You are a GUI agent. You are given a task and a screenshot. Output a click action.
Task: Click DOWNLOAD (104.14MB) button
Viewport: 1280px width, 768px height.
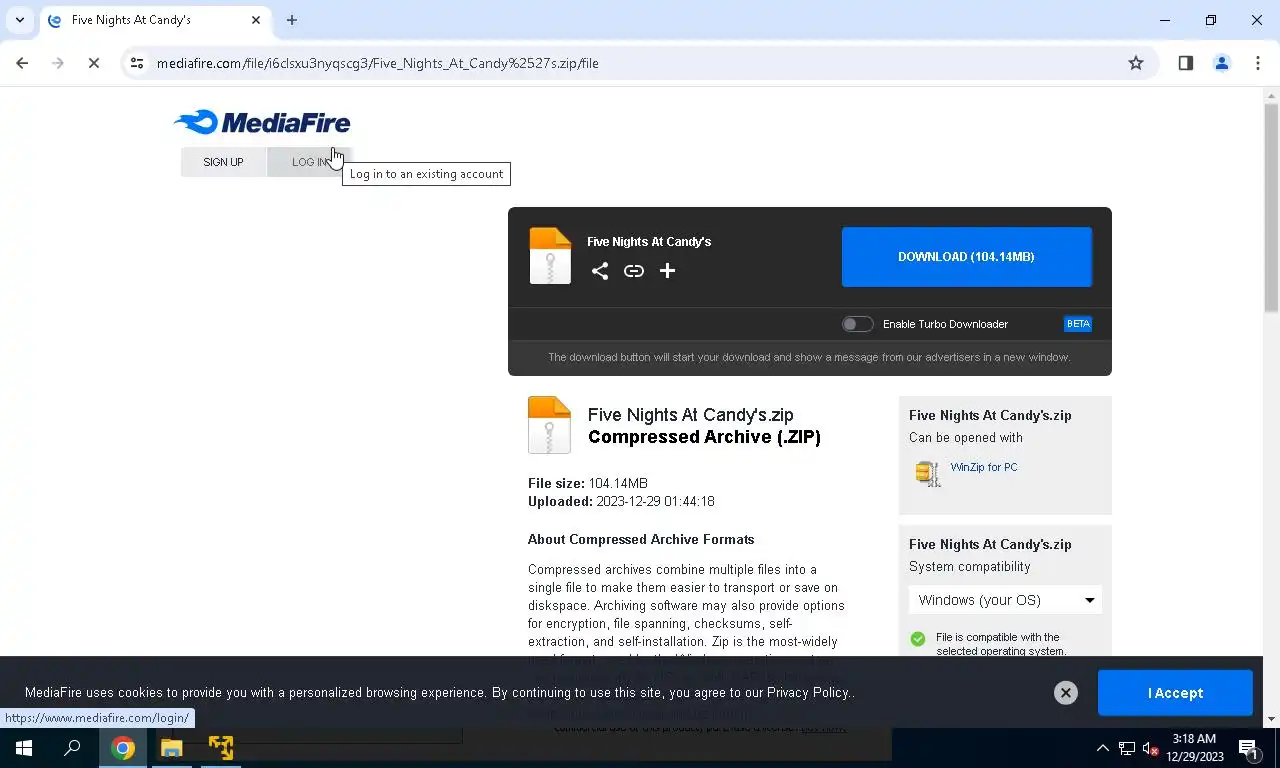(x=966, y=257)
